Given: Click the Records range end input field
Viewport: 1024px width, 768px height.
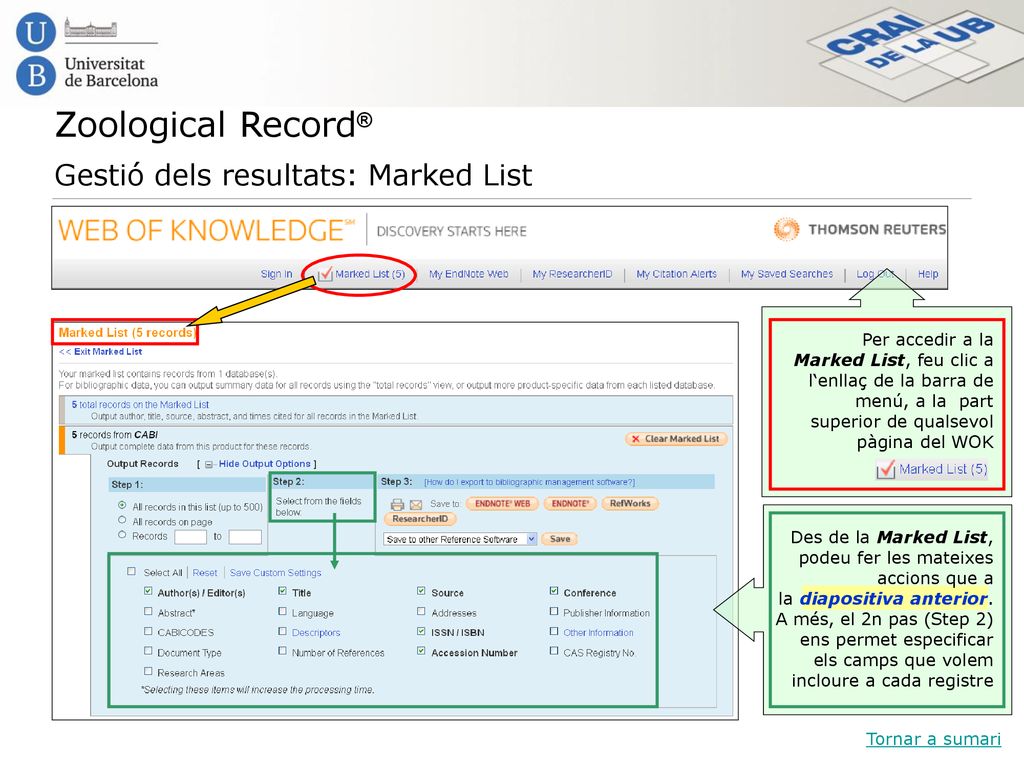Looking at the screenshot, I should pos(245,537).
